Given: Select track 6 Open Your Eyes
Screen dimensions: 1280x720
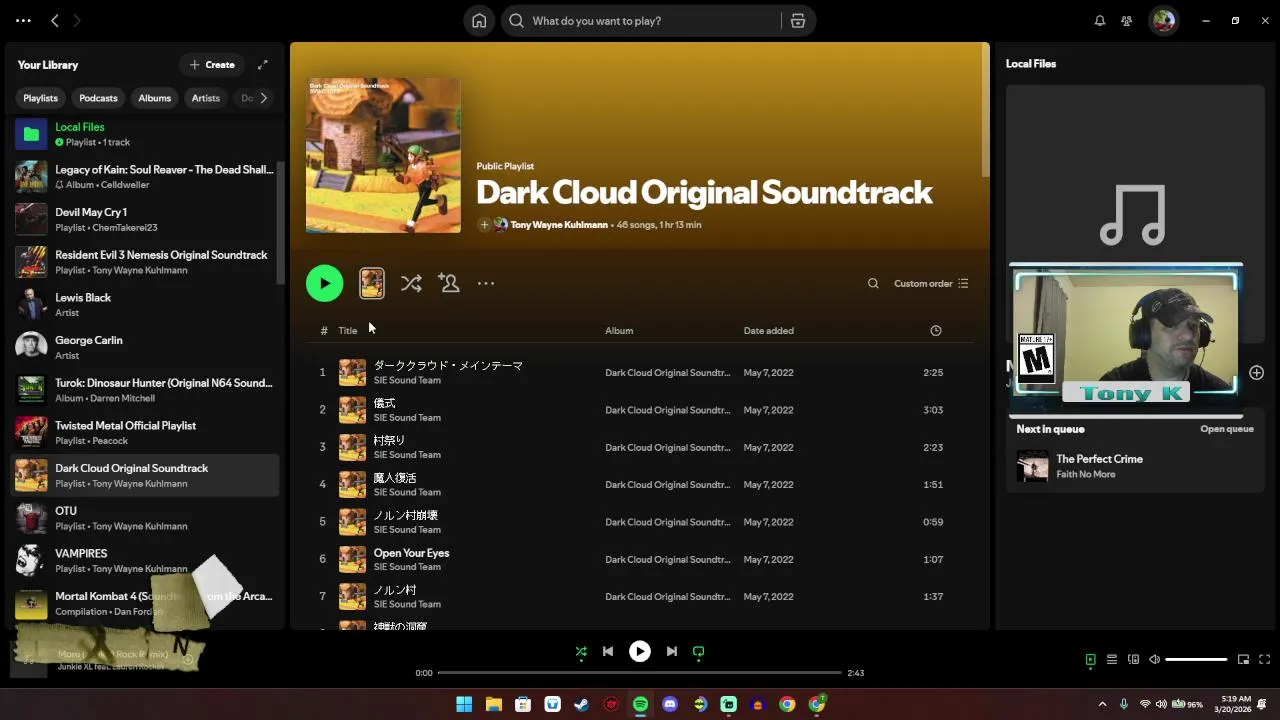Looking at the screenshot, I should tap(640, 559).
